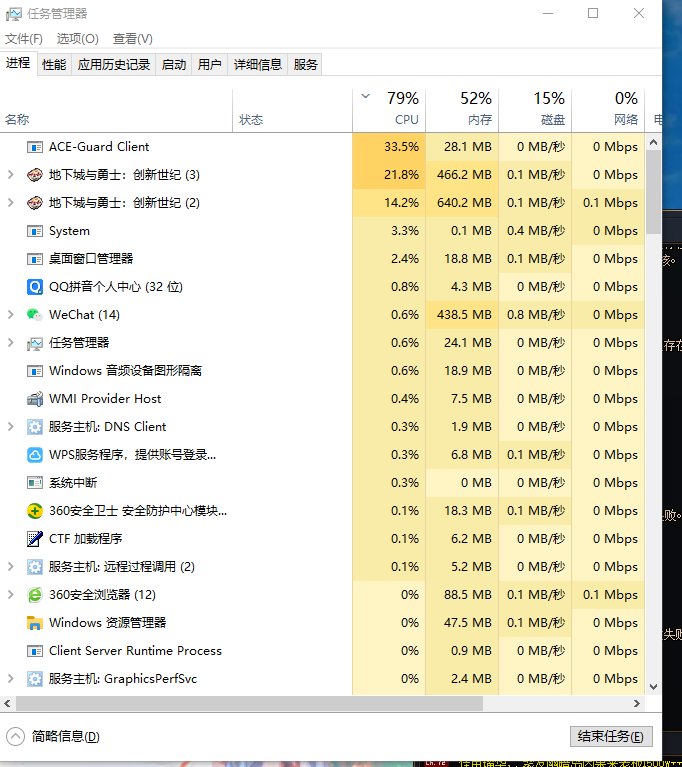Collapse to 简略信息 view using the arrow
682x767 pixels.
[x=15, y=736]
